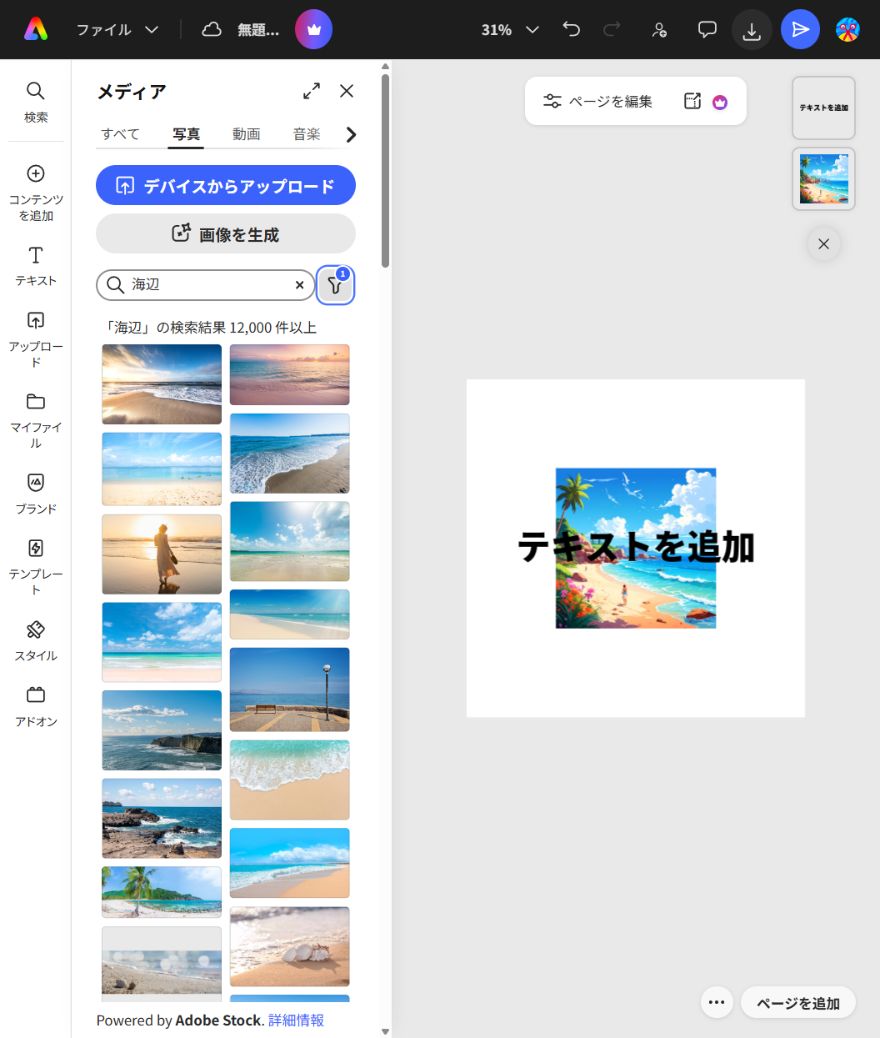Click the media panel vertical scrollbar
Screen dimensions: 880x1038
[385, 171]
